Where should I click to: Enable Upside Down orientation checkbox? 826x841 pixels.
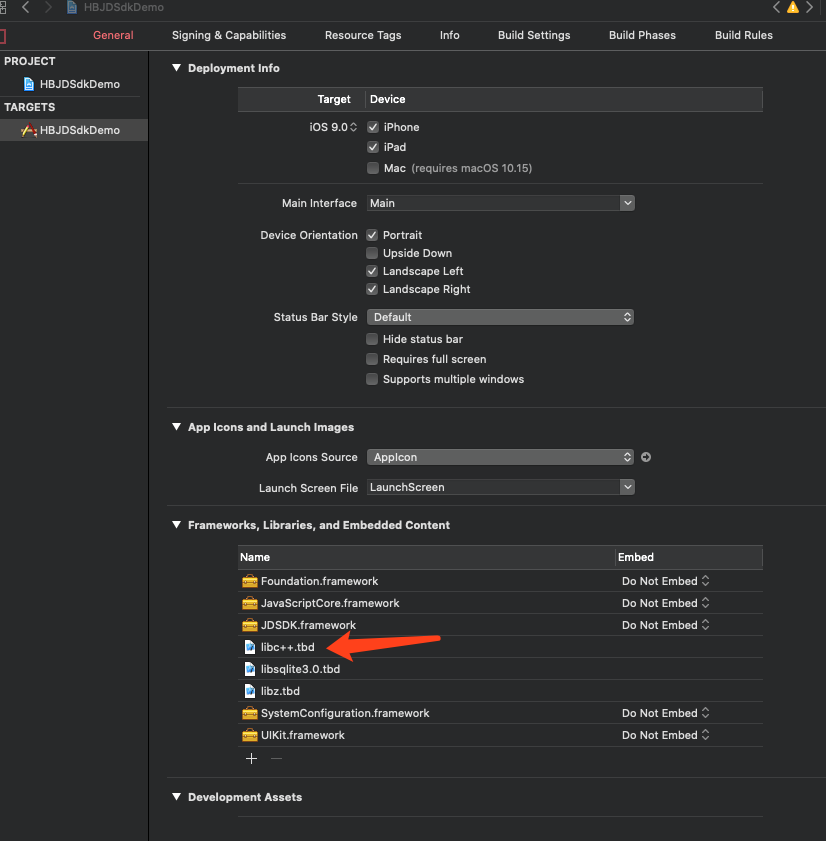[372, 253]
